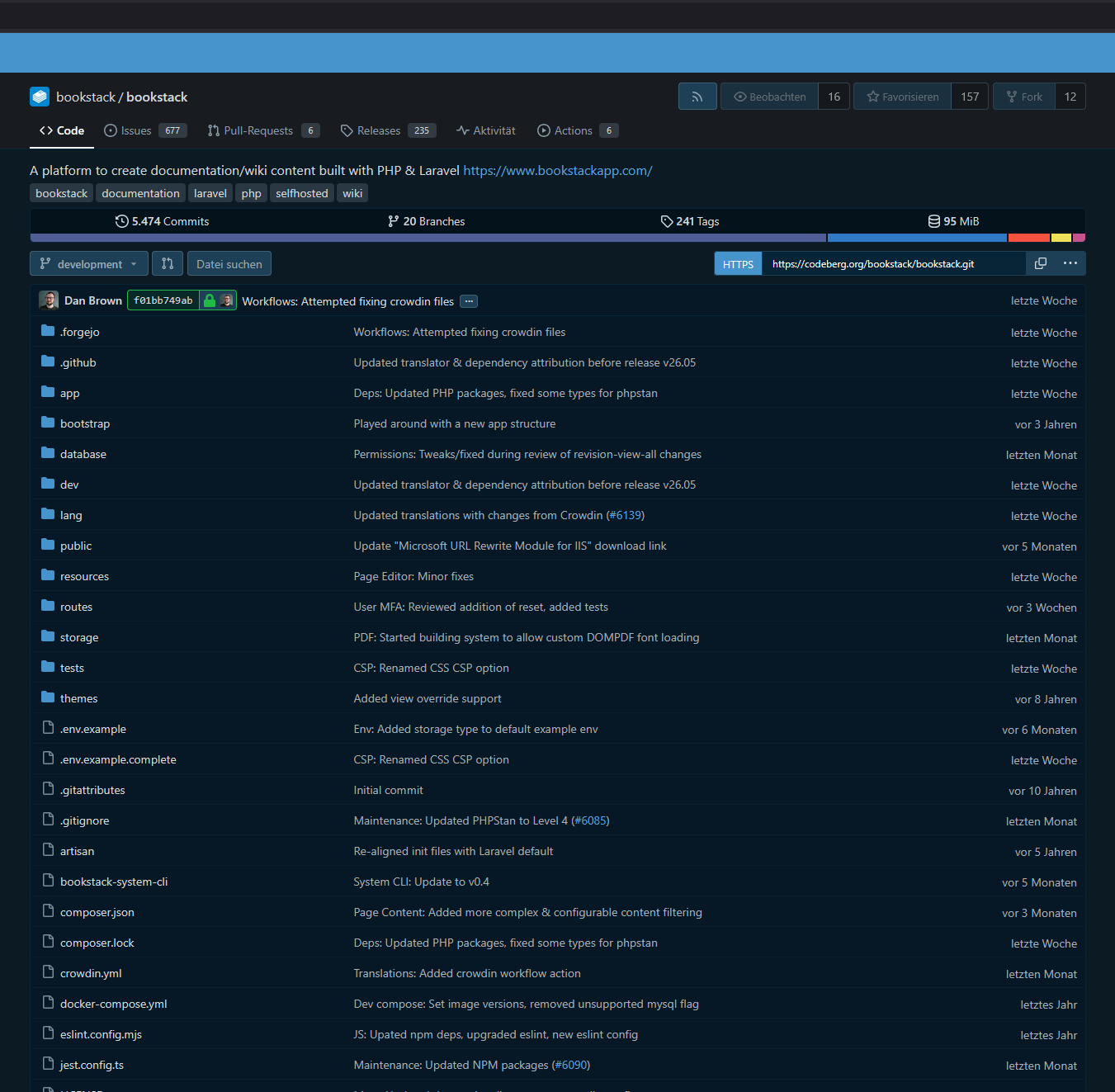This screenshot has width=1115, height=1092.
Task: Click the .env.example file icon
Action: (48, 728)
